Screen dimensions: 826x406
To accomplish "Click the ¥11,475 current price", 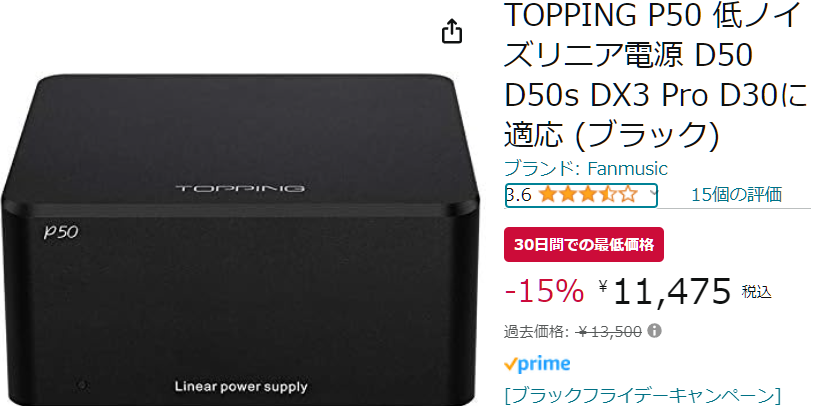I will (x=665, y=291).
